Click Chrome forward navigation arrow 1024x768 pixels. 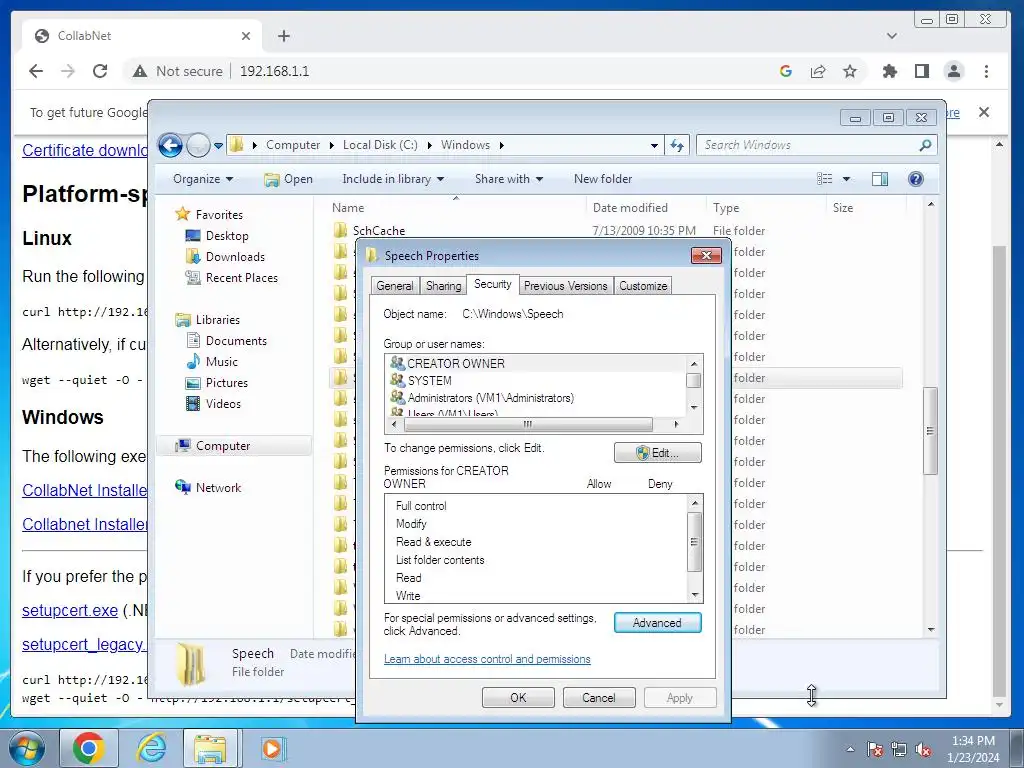[68, 71]
